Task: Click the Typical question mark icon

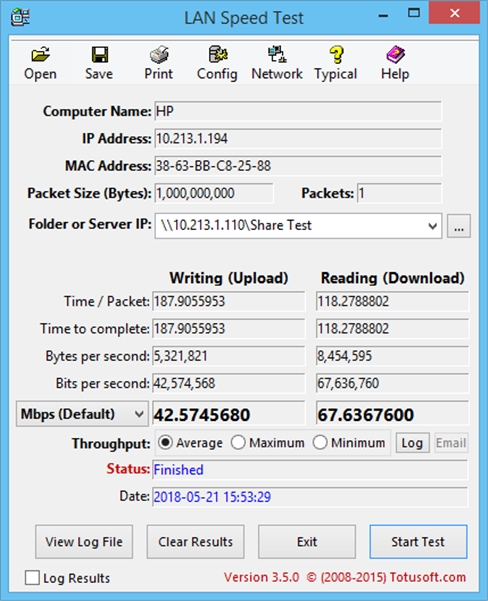Action: (336, 55)
